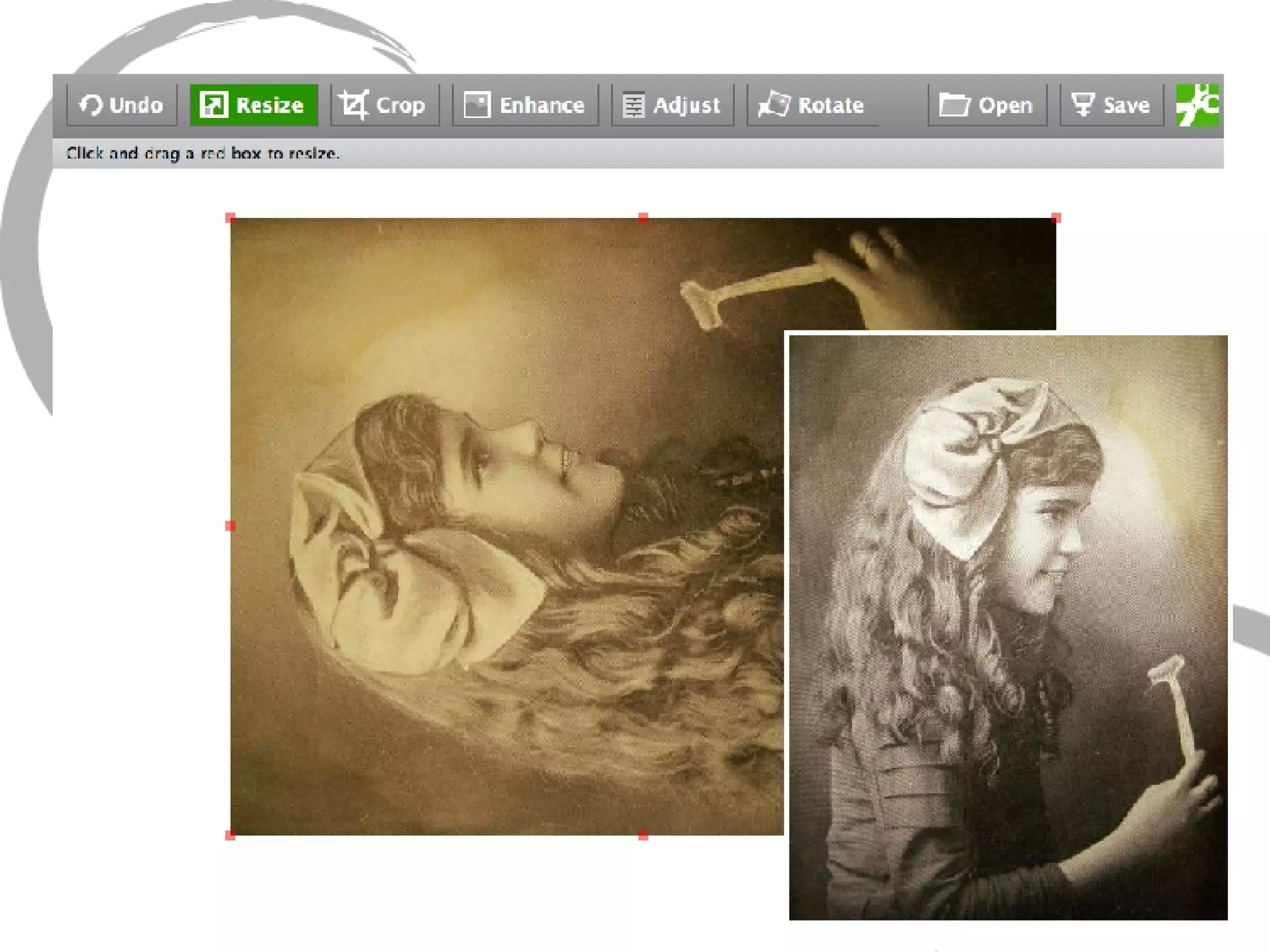The height and width of the screenshot is (952, 1270).
Task: Click the green scissors logo icon
Action: pyautogui.click(x=1197, y=105)
